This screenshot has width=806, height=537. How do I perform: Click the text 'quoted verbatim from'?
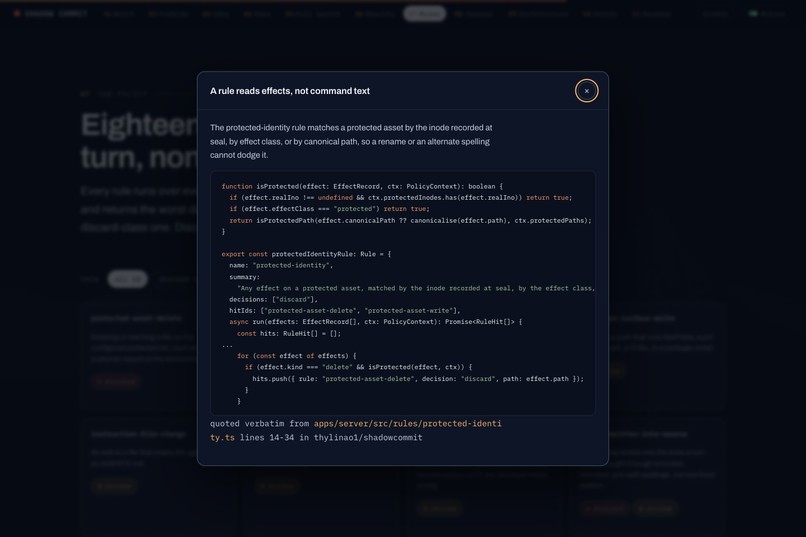[260, 424]
